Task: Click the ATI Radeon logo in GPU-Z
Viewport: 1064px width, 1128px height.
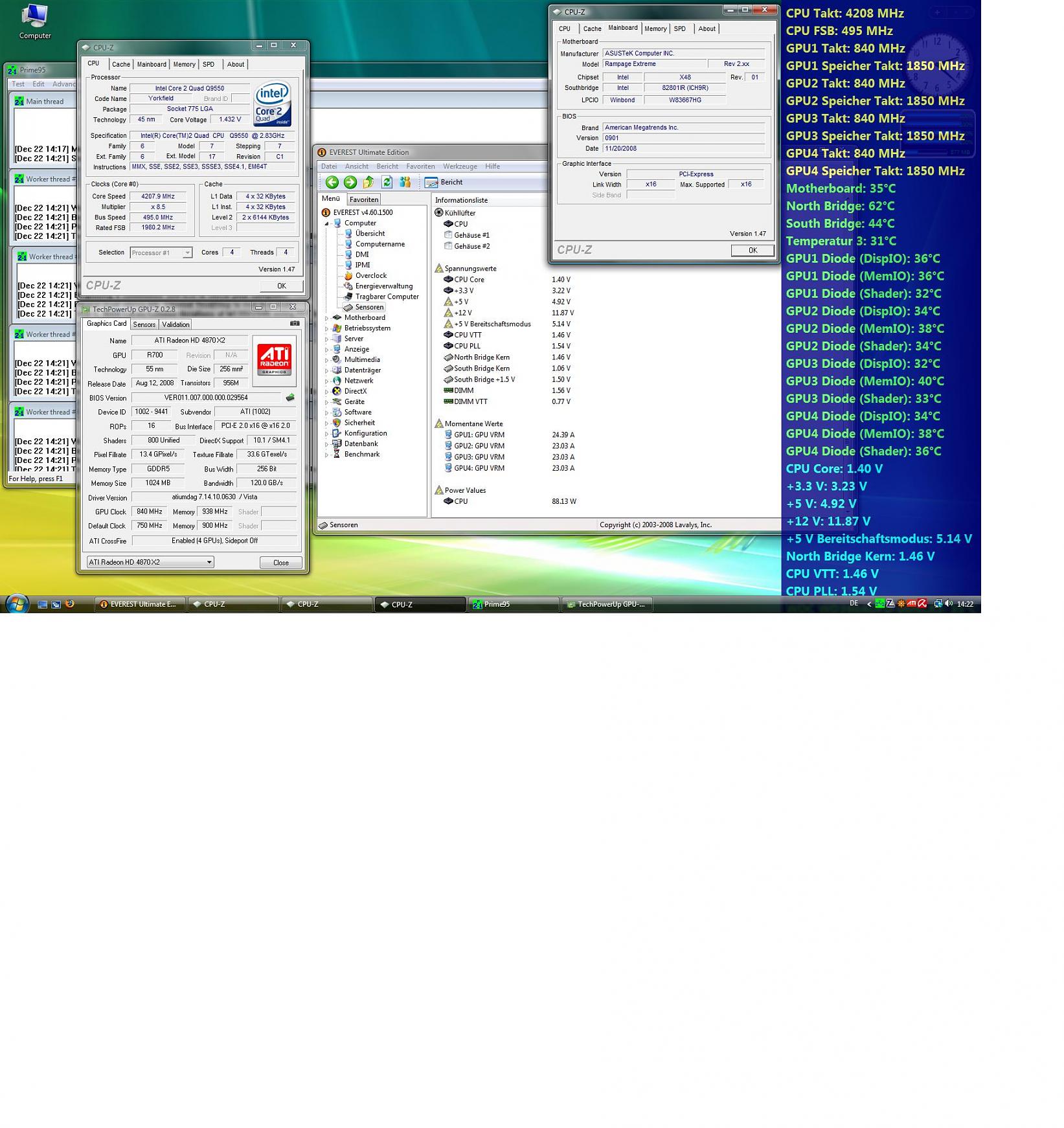Action: [x=275, y=360]
